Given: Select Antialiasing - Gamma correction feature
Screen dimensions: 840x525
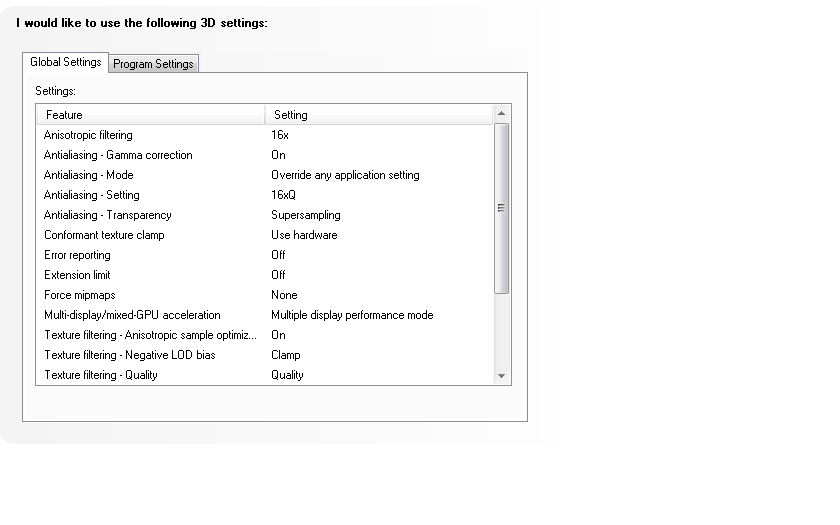Looking at the screenshot, I should [118, 155].
